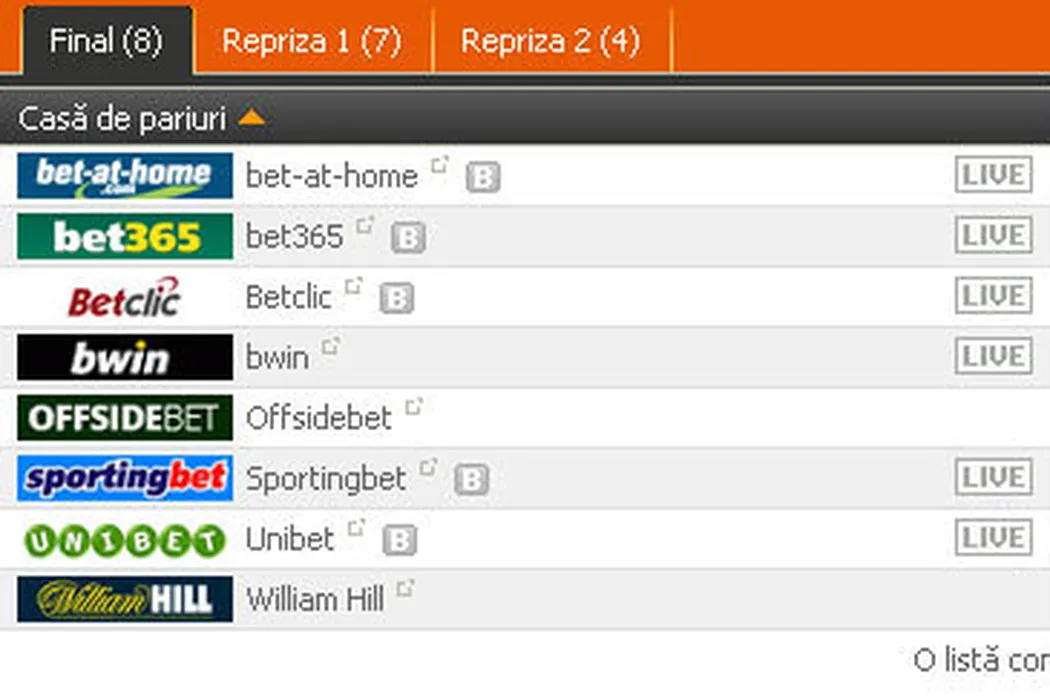1050x700 pixels.
Task: Click bet-at-home bonus B icon
Action: coord(483,178)
